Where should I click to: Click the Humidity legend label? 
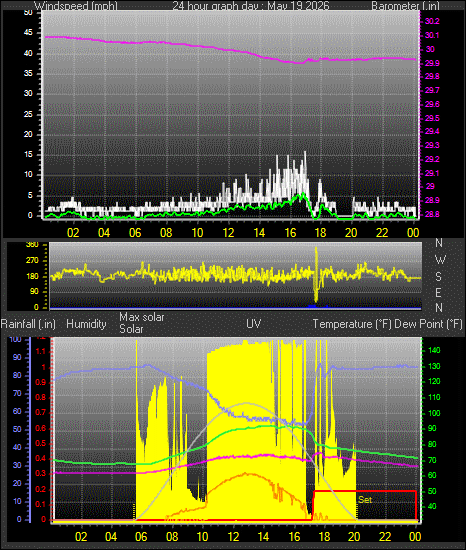click(x=86, y=324)
